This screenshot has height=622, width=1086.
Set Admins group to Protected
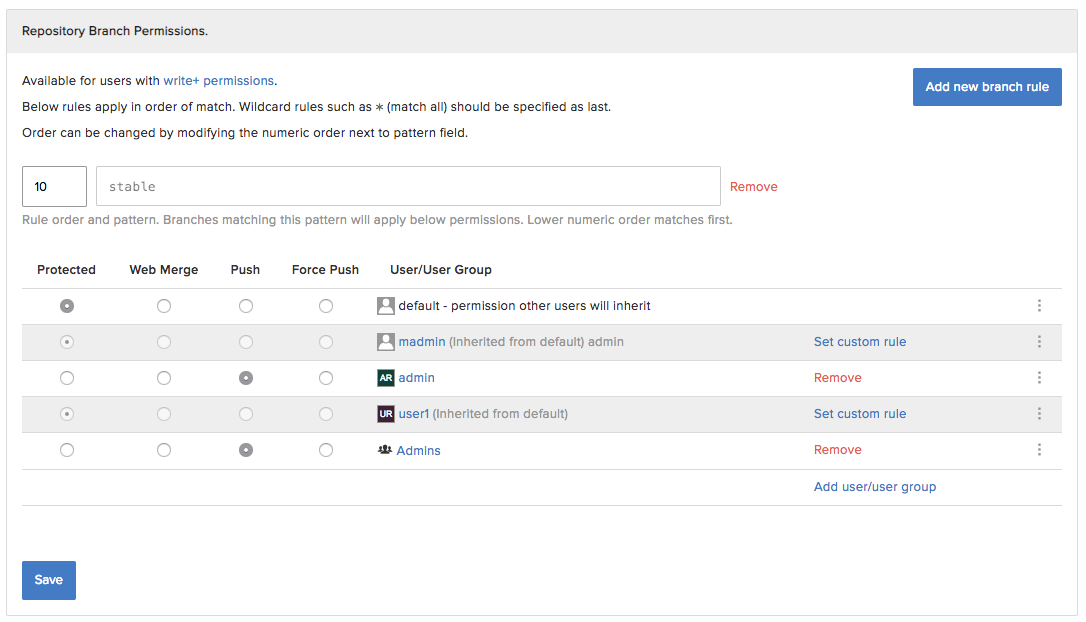coord(67,450)
